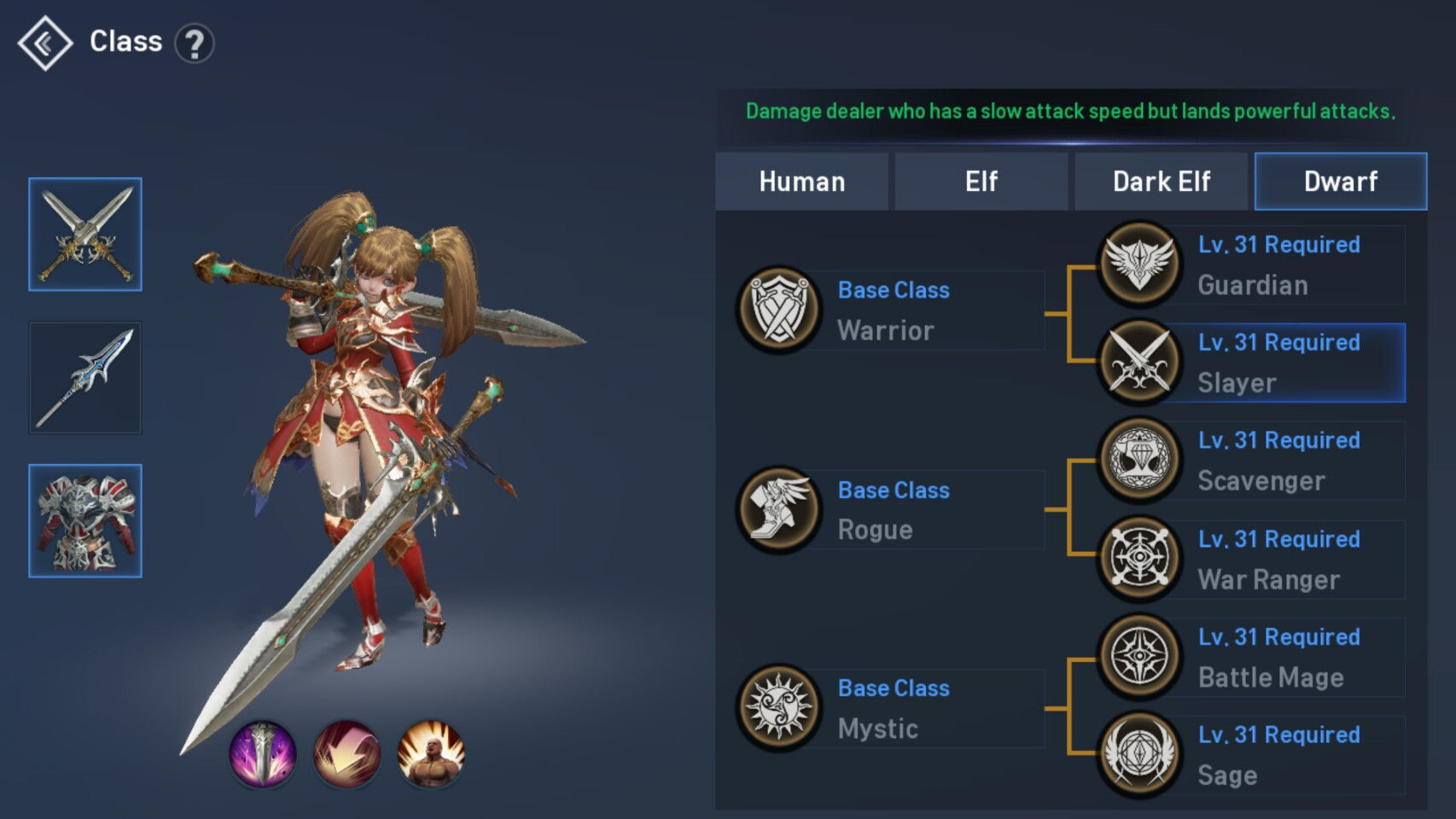Image resolution: width=1456 pixels, height=819 pixels.
Task: View the muscular figure buff skill icon
Action: (x=431, y=754)
